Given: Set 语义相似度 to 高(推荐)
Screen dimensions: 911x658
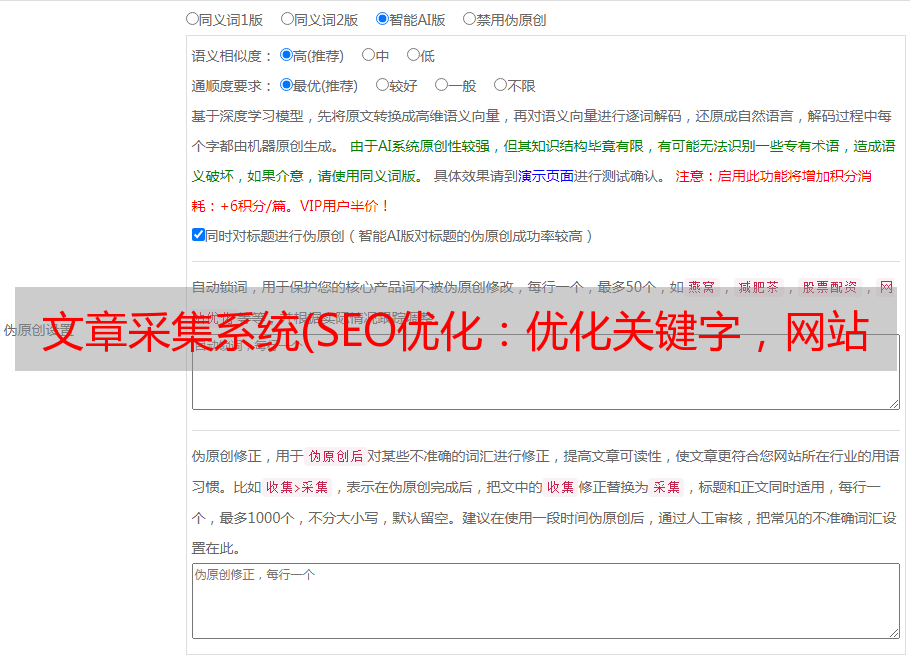Looking at the screenshot, I should tap(286, 55).
